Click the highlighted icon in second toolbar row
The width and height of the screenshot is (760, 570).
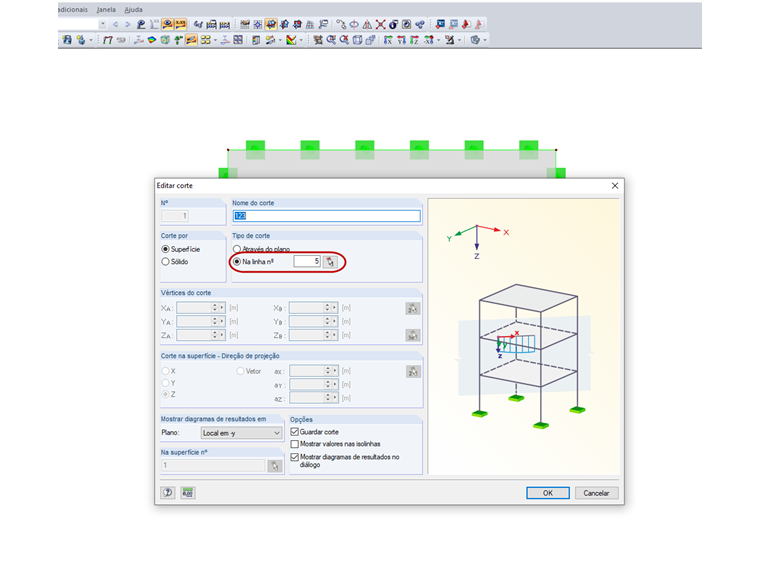191,40
